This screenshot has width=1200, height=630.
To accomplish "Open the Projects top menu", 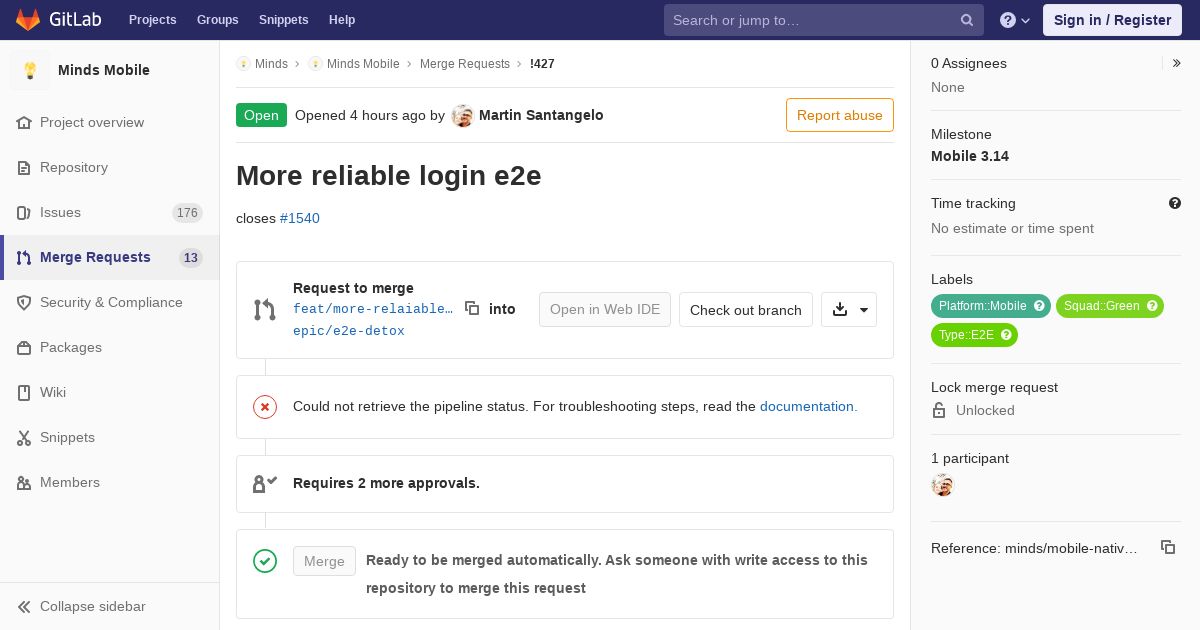I will [x=152, y=20].
